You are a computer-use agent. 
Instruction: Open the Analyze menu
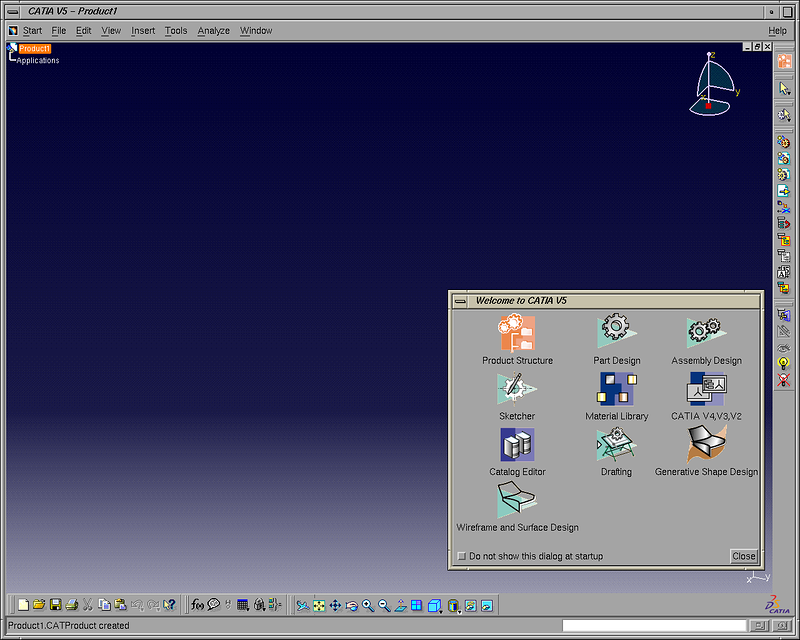[213, 31]
